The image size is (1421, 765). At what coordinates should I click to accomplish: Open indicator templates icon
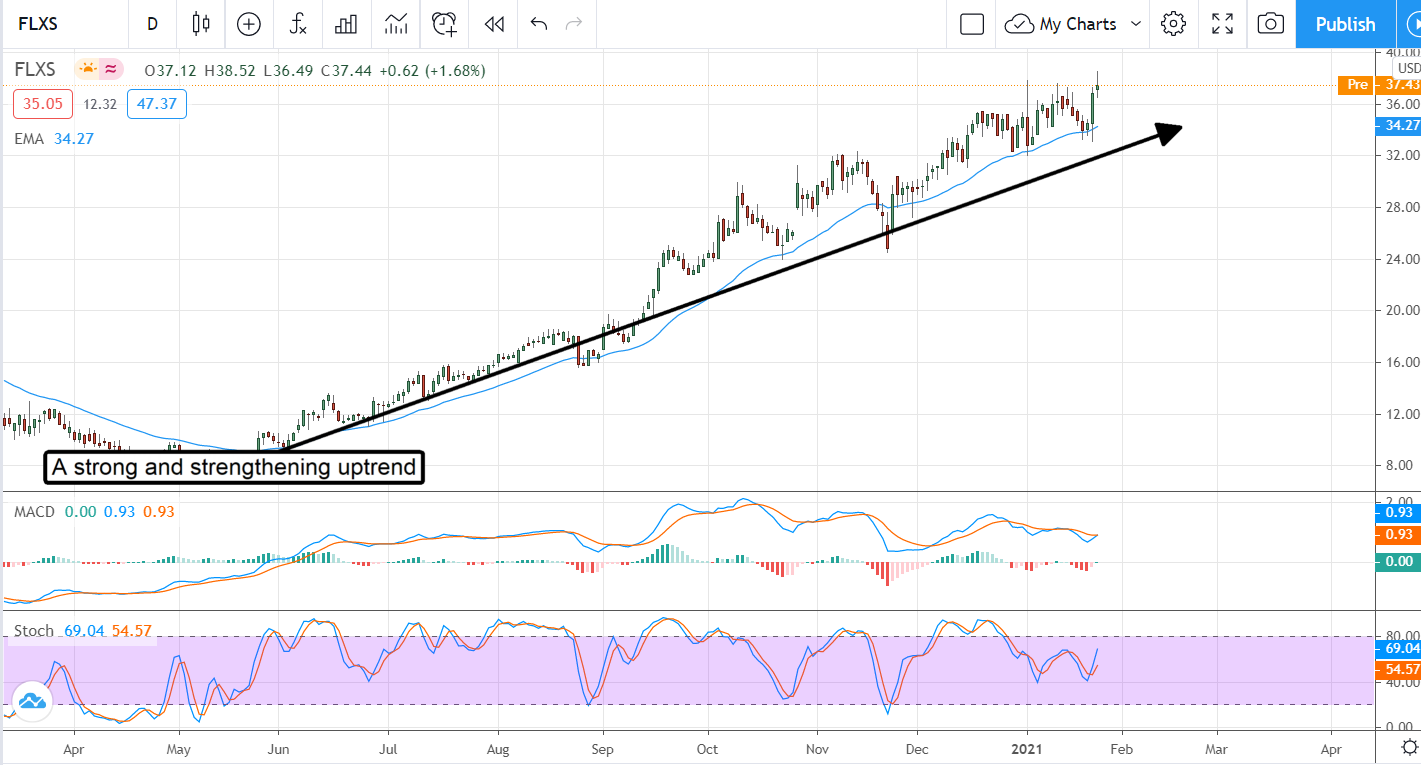(x=396, y=24)
